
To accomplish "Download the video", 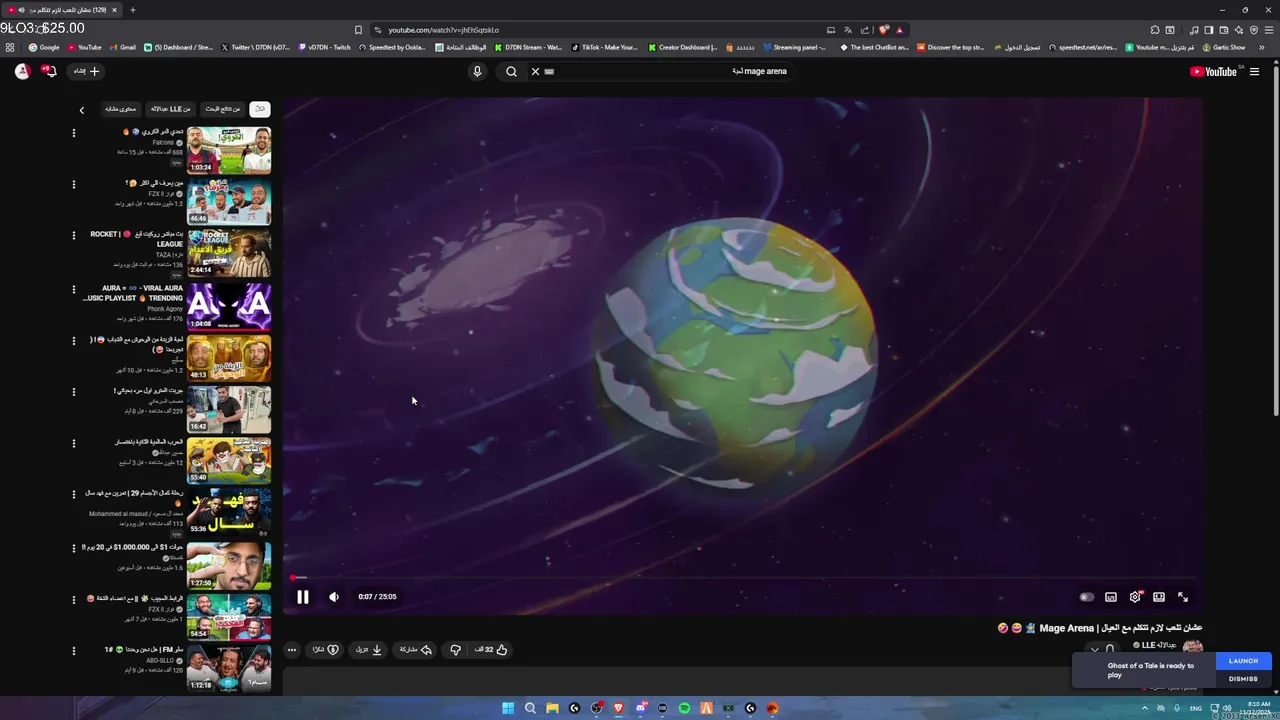I will coord(369,650).
